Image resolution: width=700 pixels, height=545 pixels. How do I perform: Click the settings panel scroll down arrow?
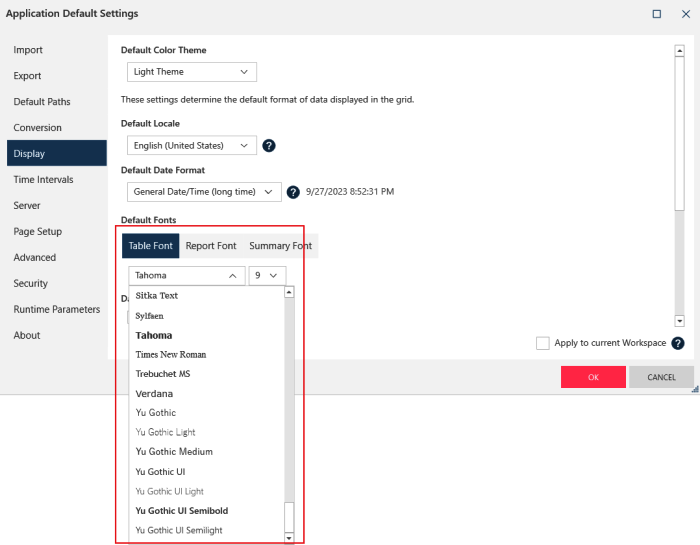click(679, 320)
